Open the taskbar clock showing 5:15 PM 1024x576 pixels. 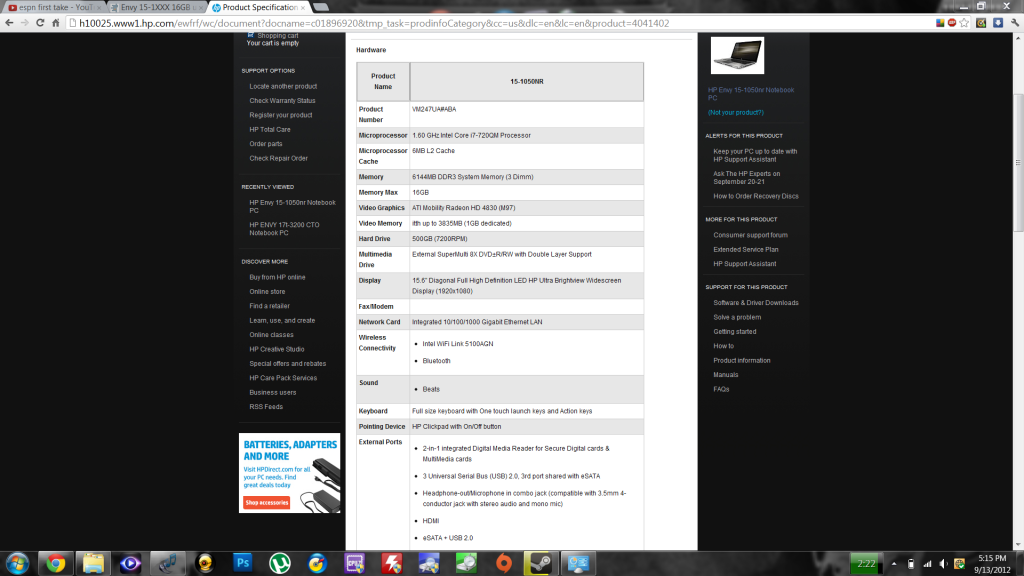point(992,564)
